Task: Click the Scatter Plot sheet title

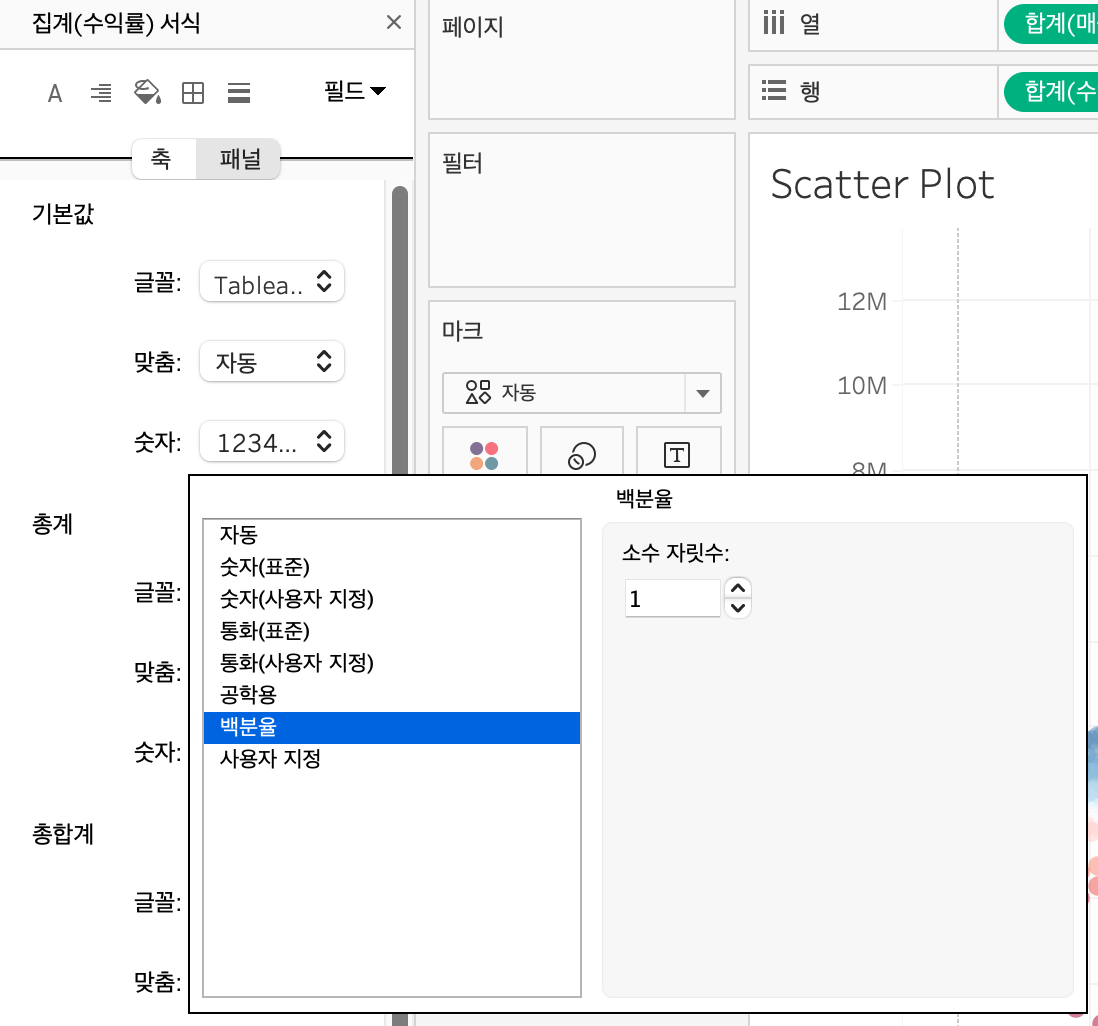Action: click(882, 185)
